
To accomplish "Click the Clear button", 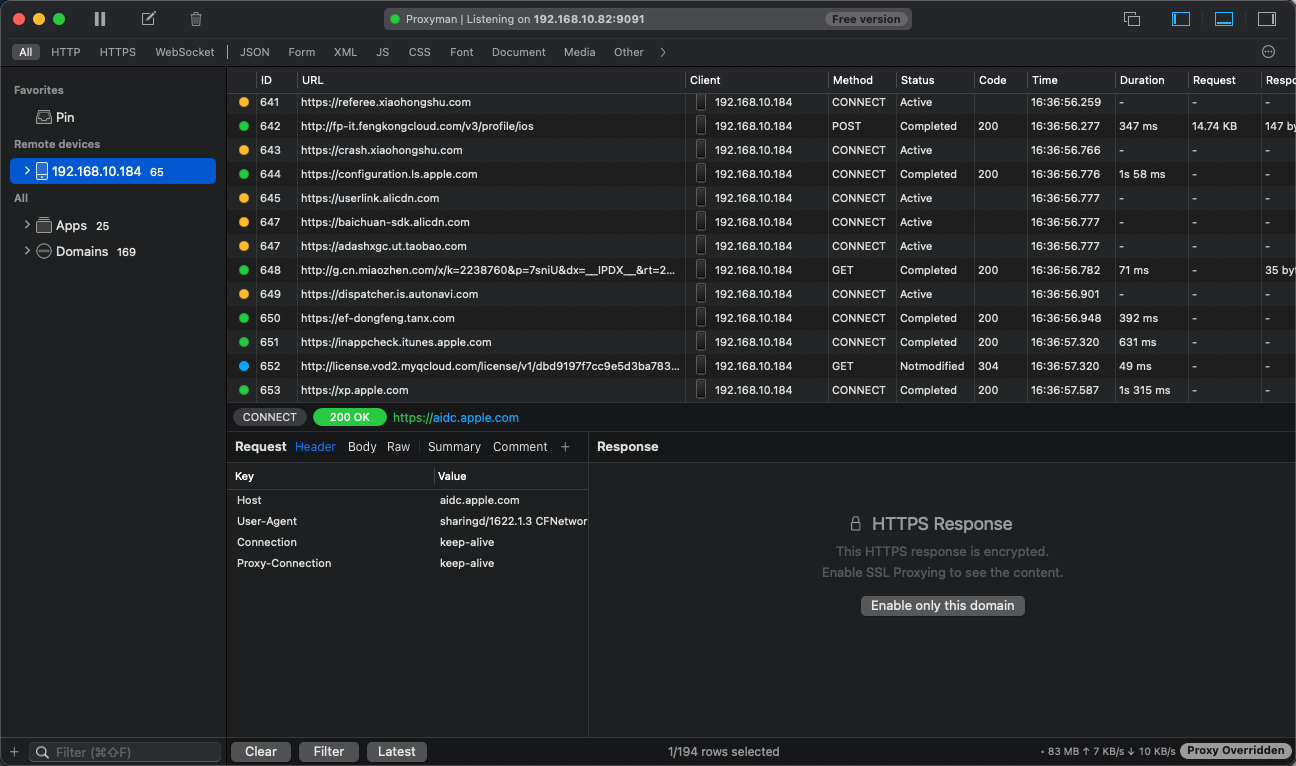I will [261, 752].
